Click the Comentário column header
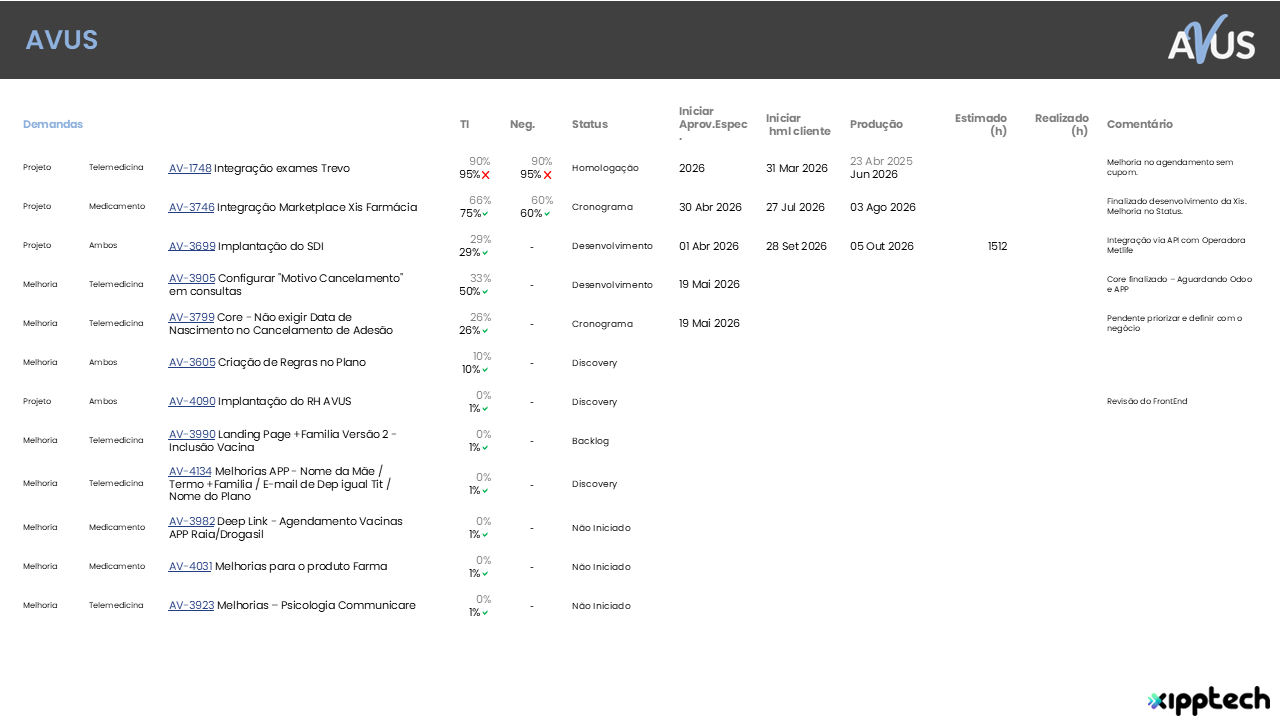 point(1140,124)
